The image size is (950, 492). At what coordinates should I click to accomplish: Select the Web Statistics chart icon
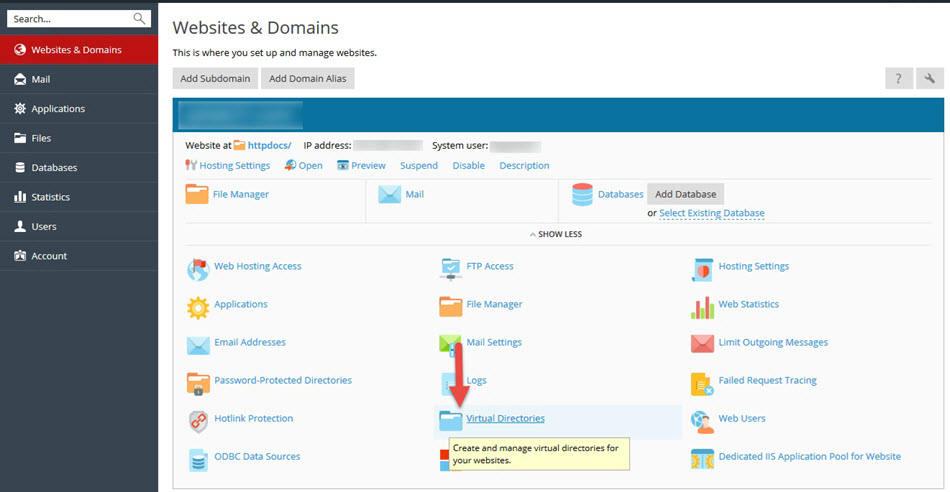(x=702, y=306)
